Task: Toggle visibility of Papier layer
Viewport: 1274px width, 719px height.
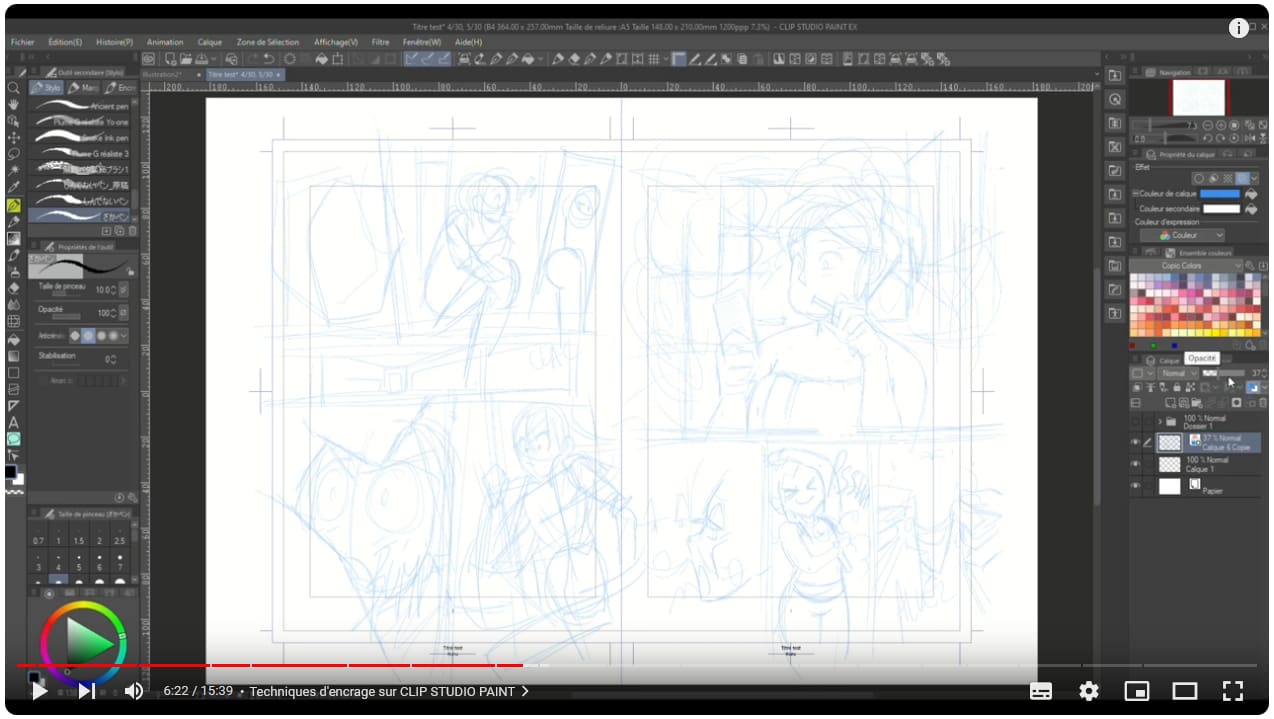Action: (x=1135, y=486)
